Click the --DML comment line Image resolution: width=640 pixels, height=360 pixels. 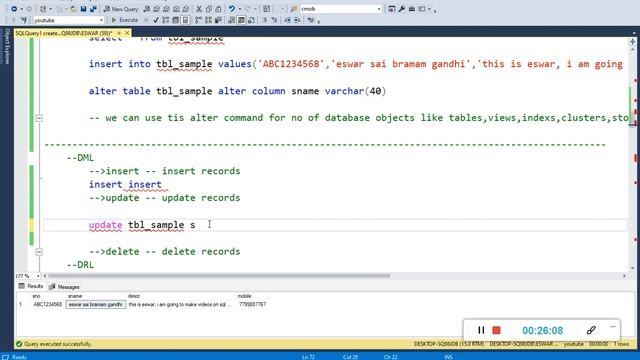80,158
